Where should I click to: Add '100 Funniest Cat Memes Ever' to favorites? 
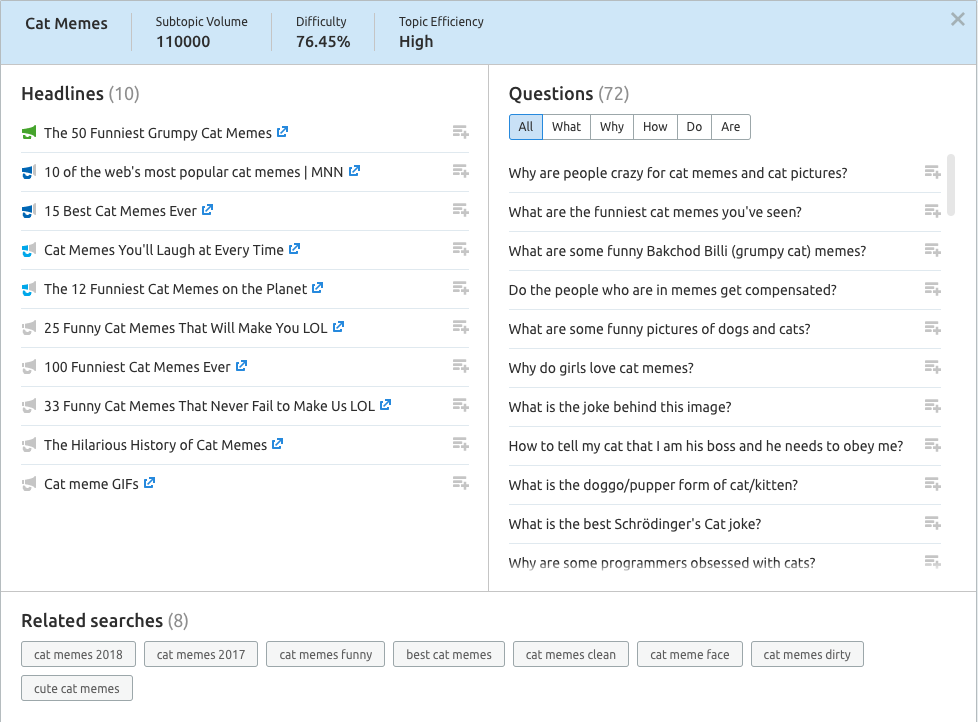(460, 366)
